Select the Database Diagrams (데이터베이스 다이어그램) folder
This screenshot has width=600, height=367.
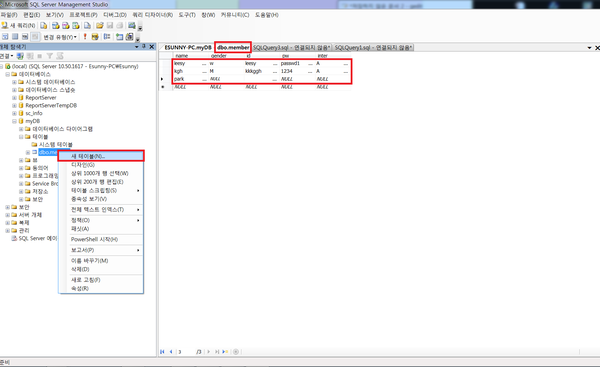tap(62, 129)
